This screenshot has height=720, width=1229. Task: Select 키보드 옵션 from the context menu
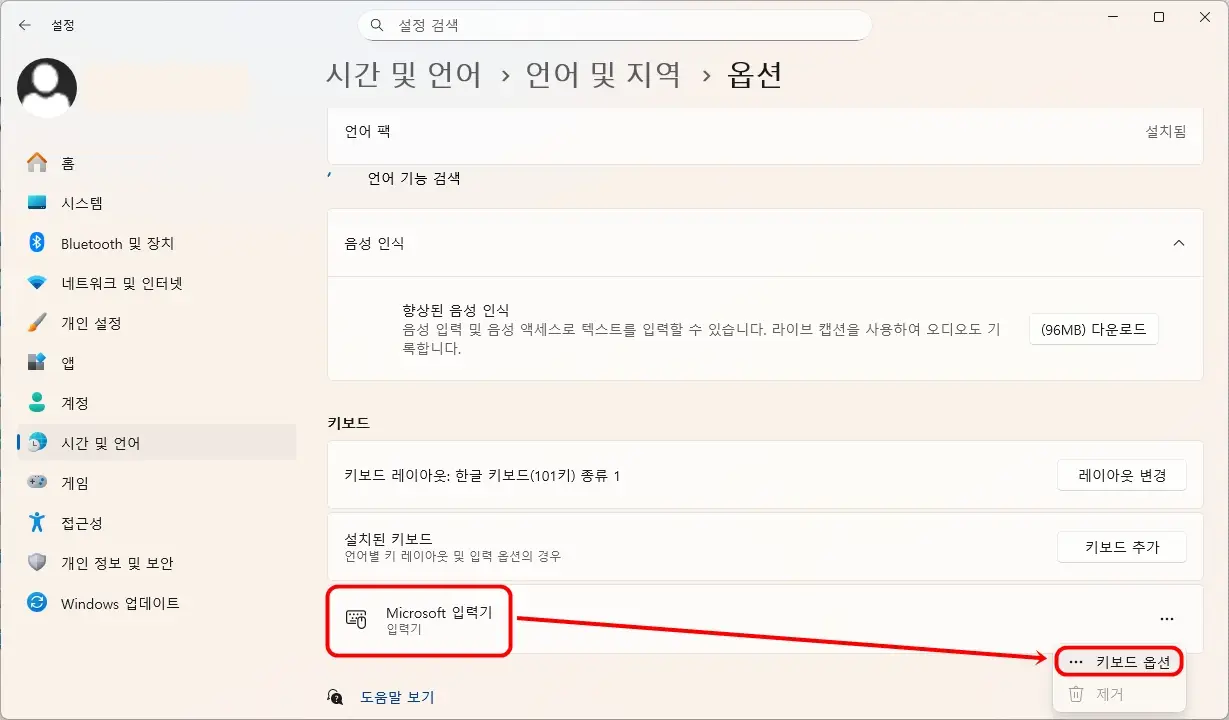pos(1119,661)
